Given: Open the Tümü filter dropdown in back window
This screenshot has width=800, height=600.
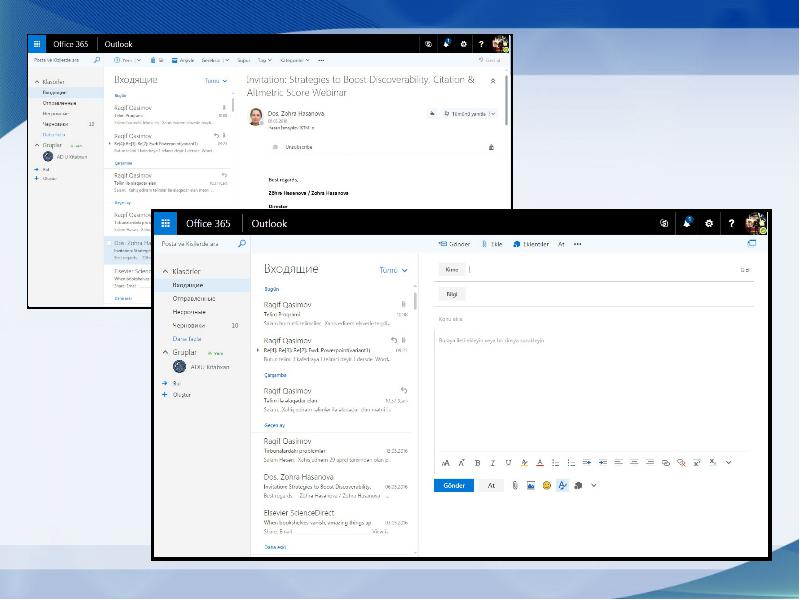Looking at the screenshot, I should click(x=216, y=81).
